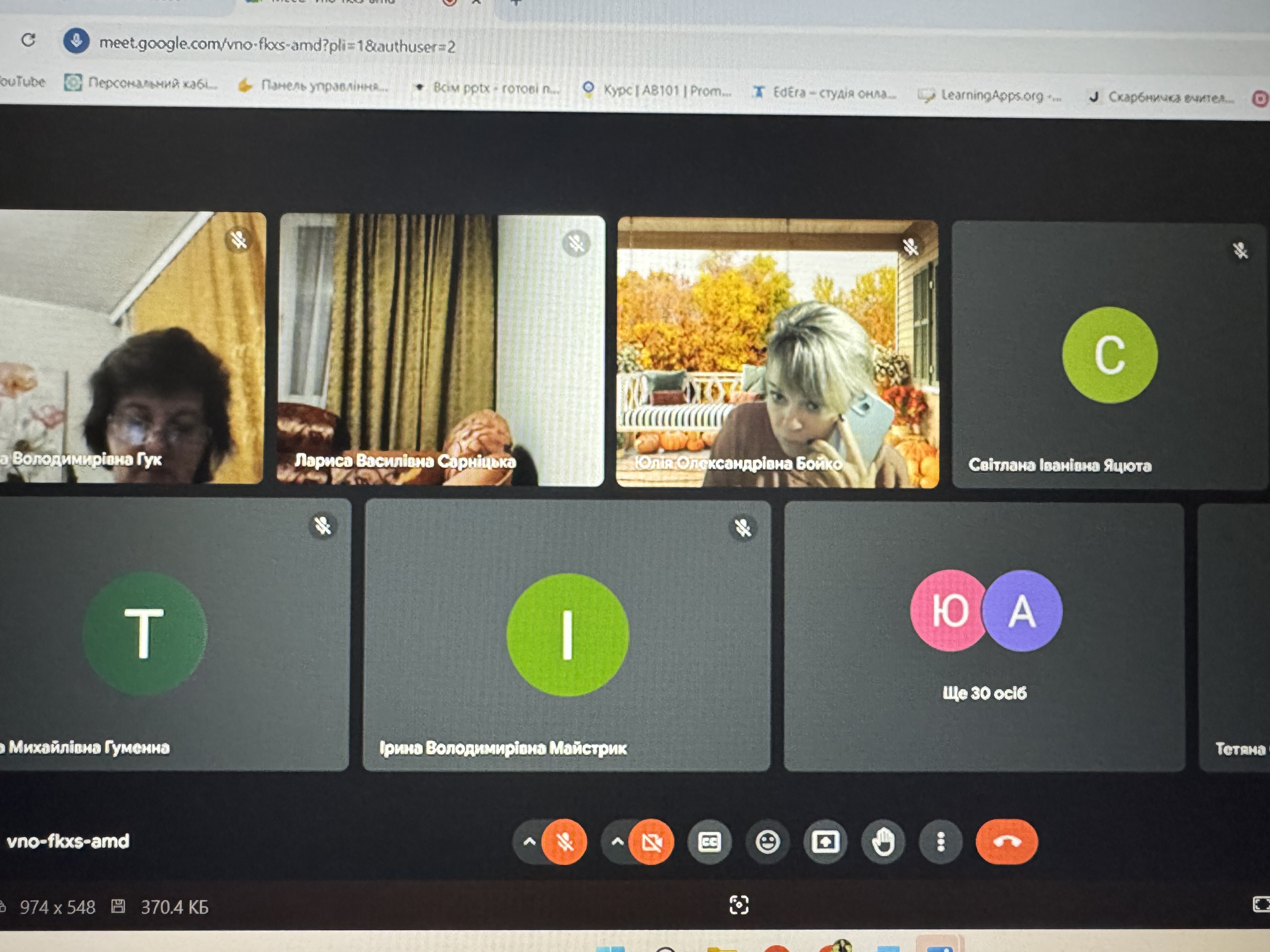Click the name label Юлія Олександрівна Бойко

pyautogui.click(x=738, y=463)
